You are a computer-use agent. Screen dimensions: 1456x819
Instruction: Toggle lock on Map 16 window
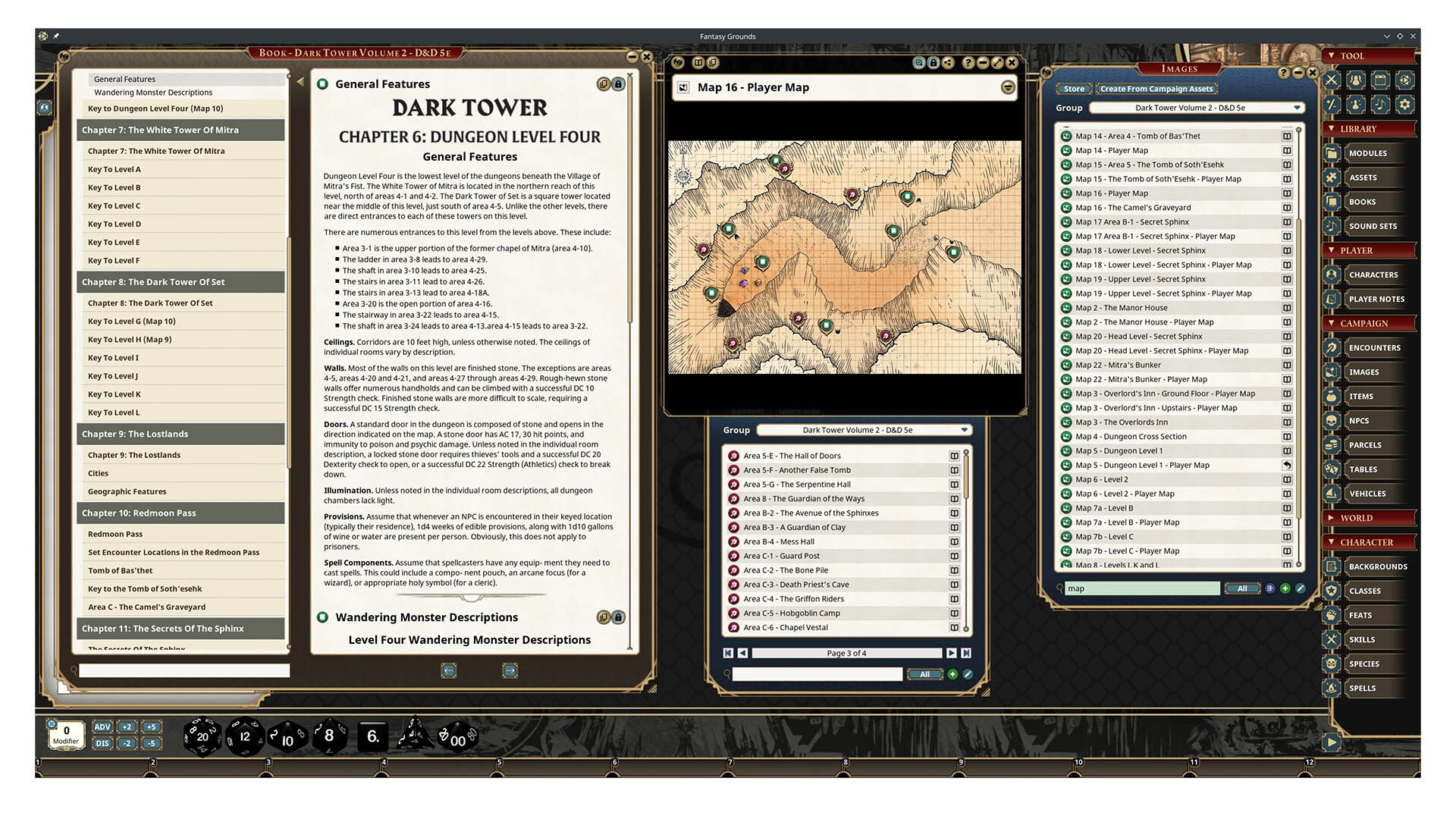pyautogui.click(x=934, y=63)
